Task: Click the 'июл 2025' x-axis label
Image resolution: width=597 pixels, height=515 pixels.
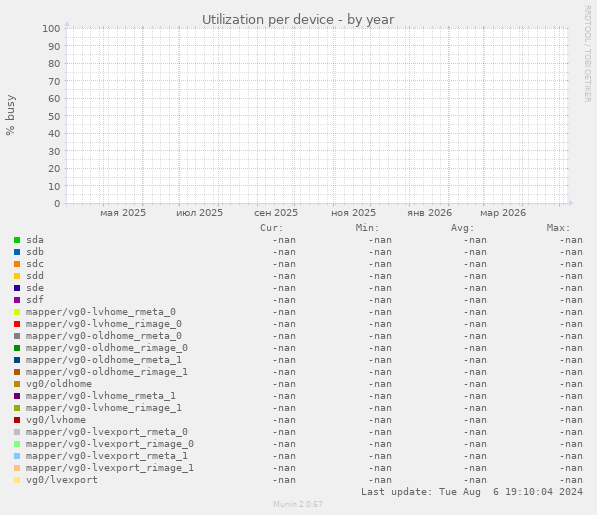Action: point(200,213)
